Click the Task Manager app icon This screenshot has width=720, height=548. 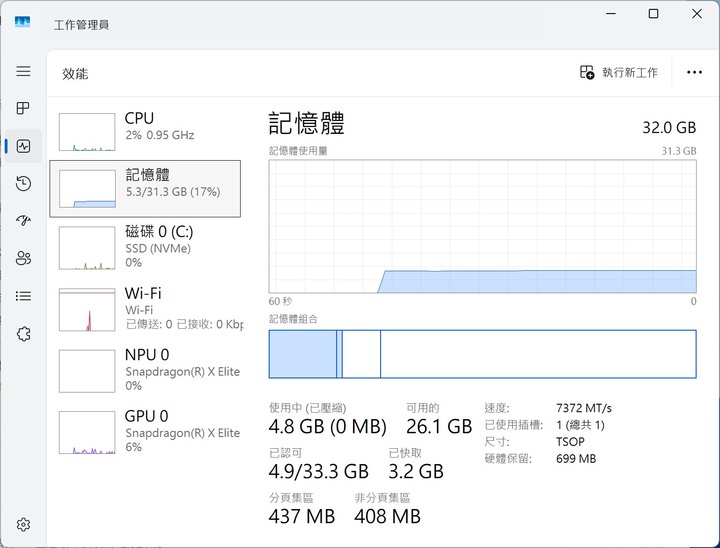(22, 22)
